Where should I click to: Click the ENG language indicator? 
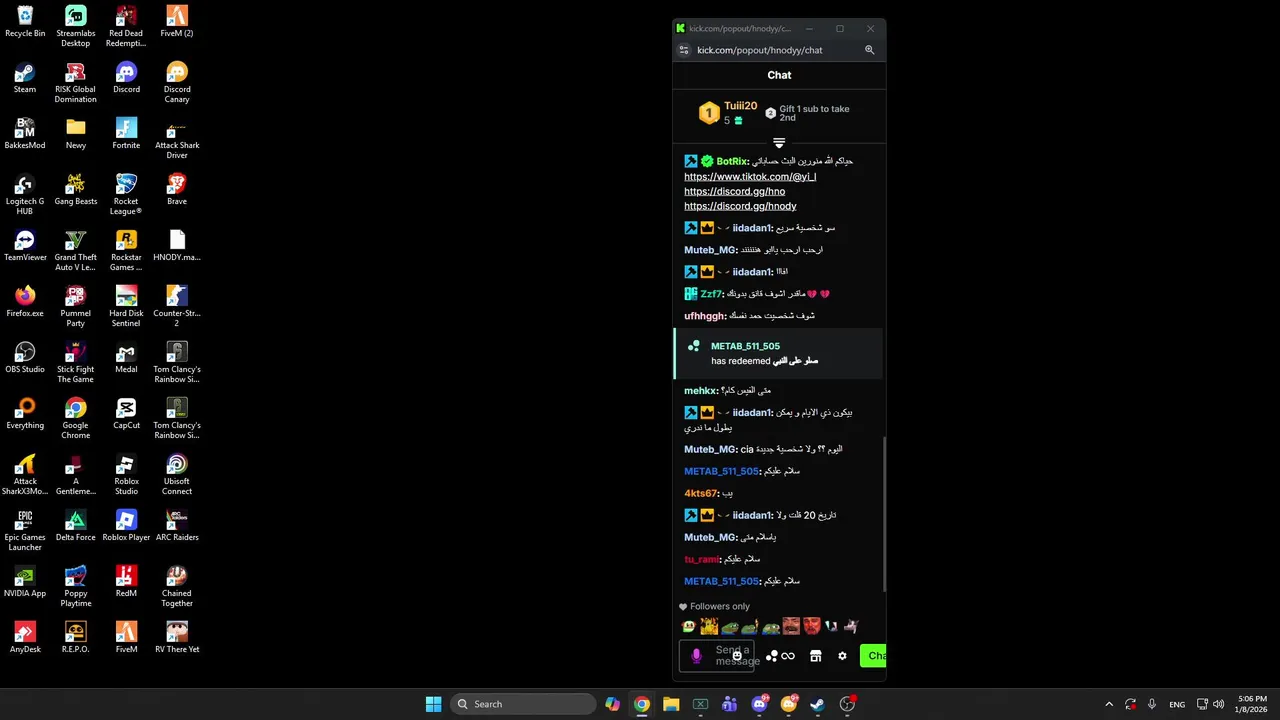pos(1177,704)
